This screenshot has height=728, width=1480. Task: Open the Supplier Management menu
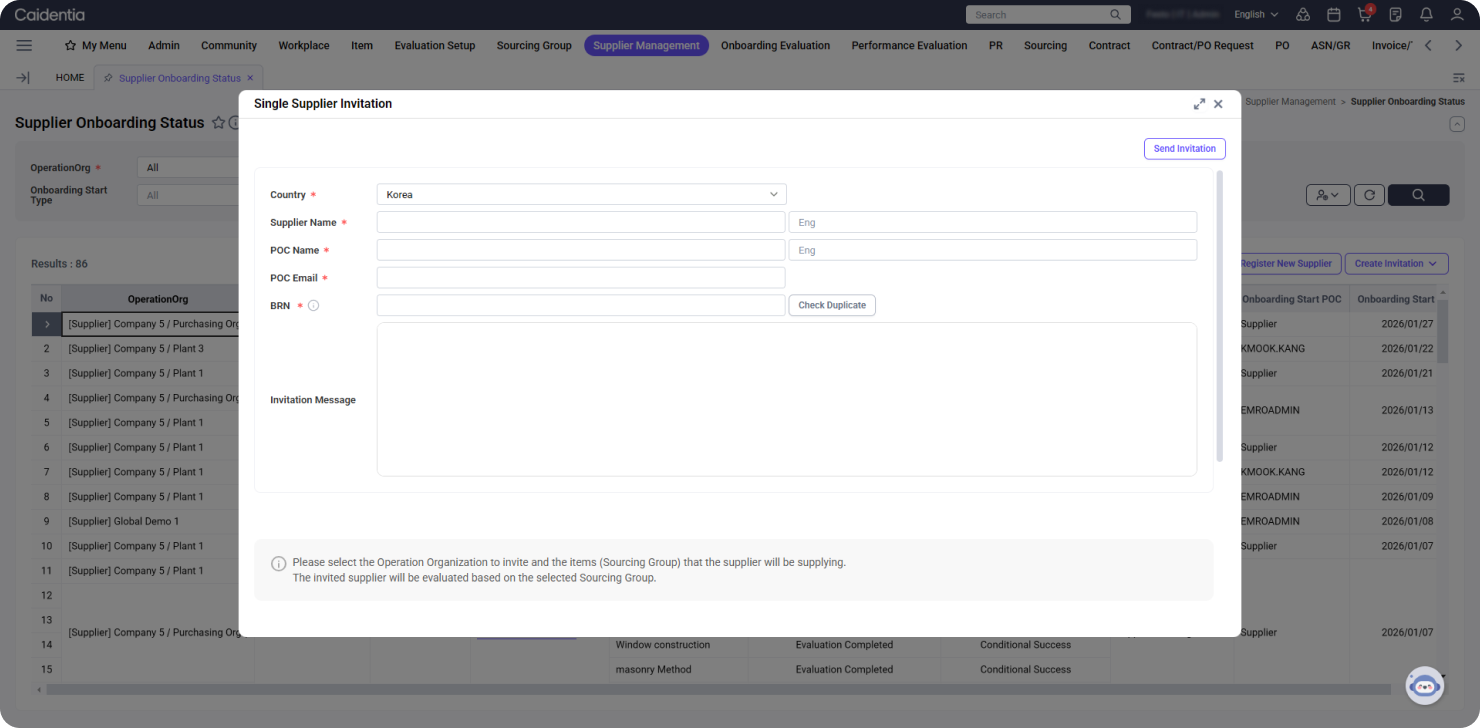pyautogui.click(x=646, y=45)
